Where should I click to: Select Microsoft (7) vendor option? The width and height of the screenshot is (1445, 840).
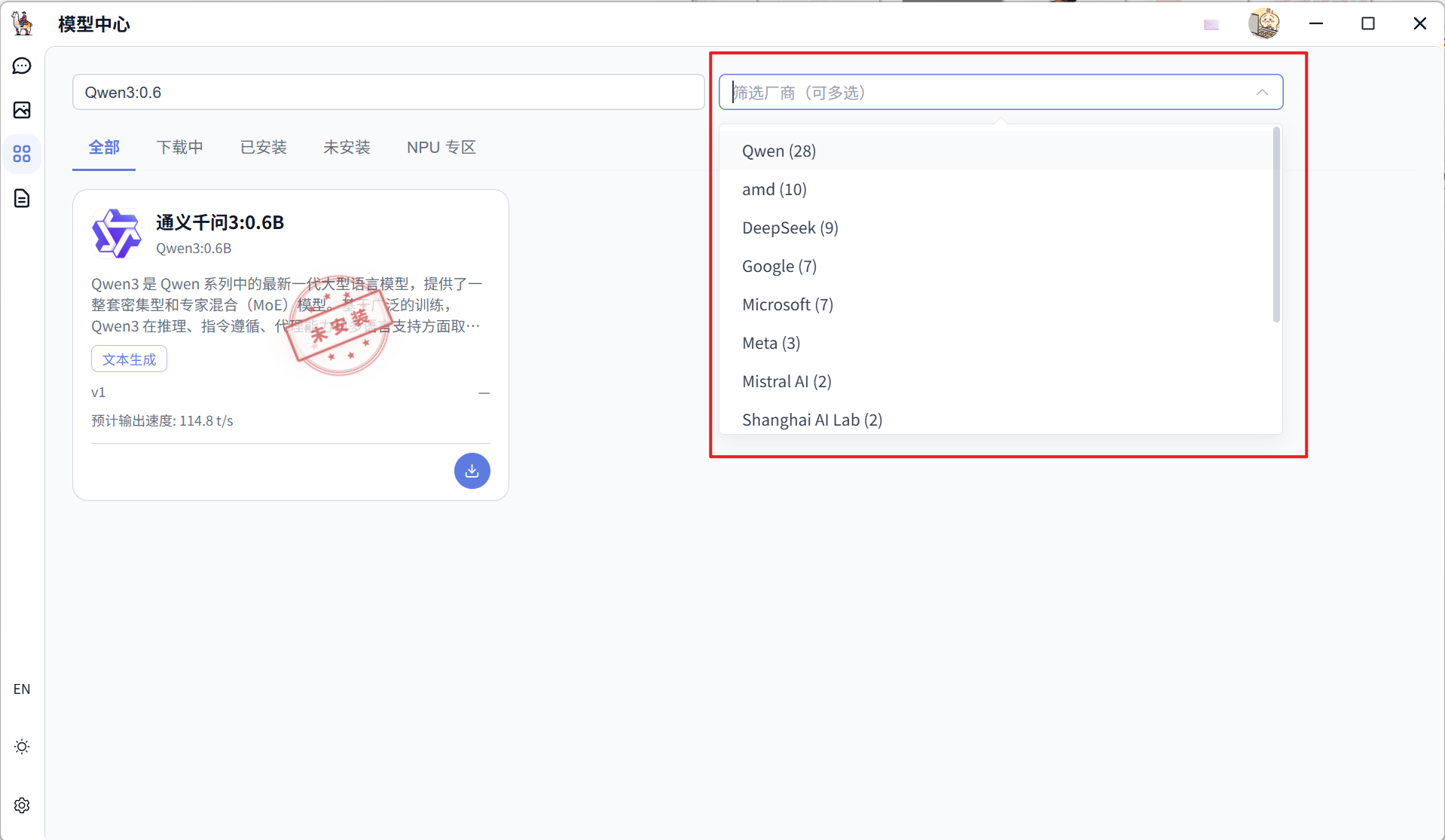point(996,304)
